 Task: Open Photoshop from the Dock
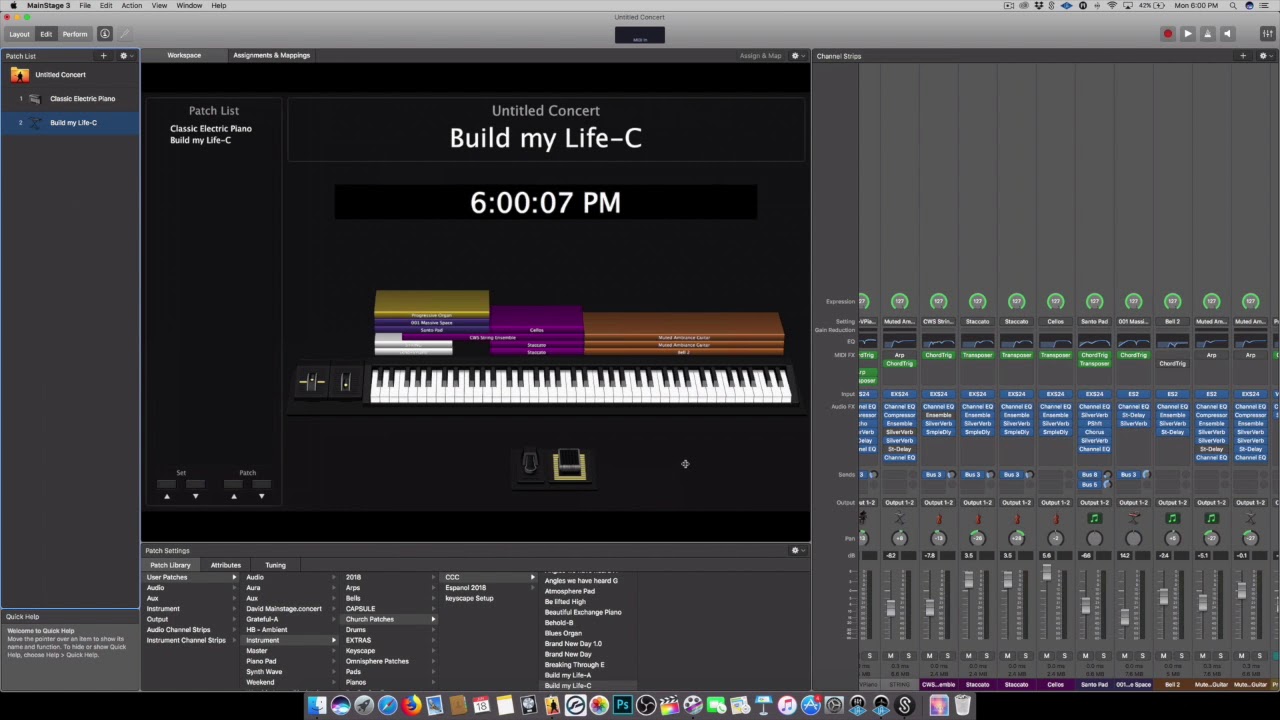coord(622,706)
